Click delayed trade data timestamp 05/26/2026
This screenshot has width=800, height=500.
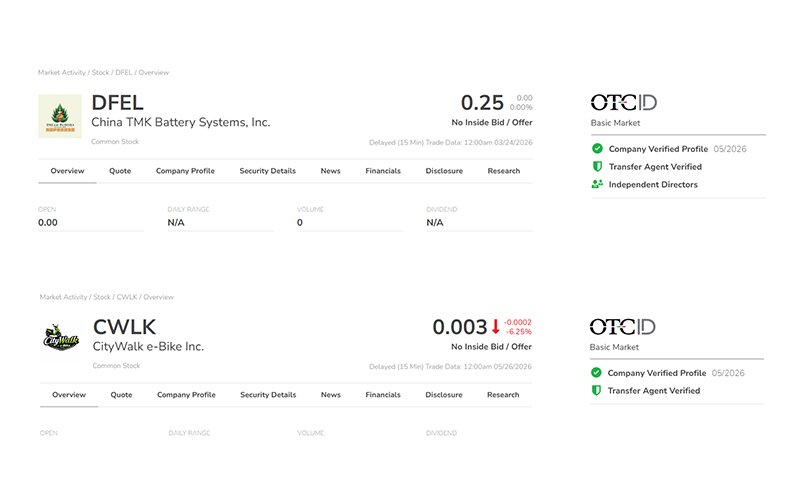[x=450, y=366]
